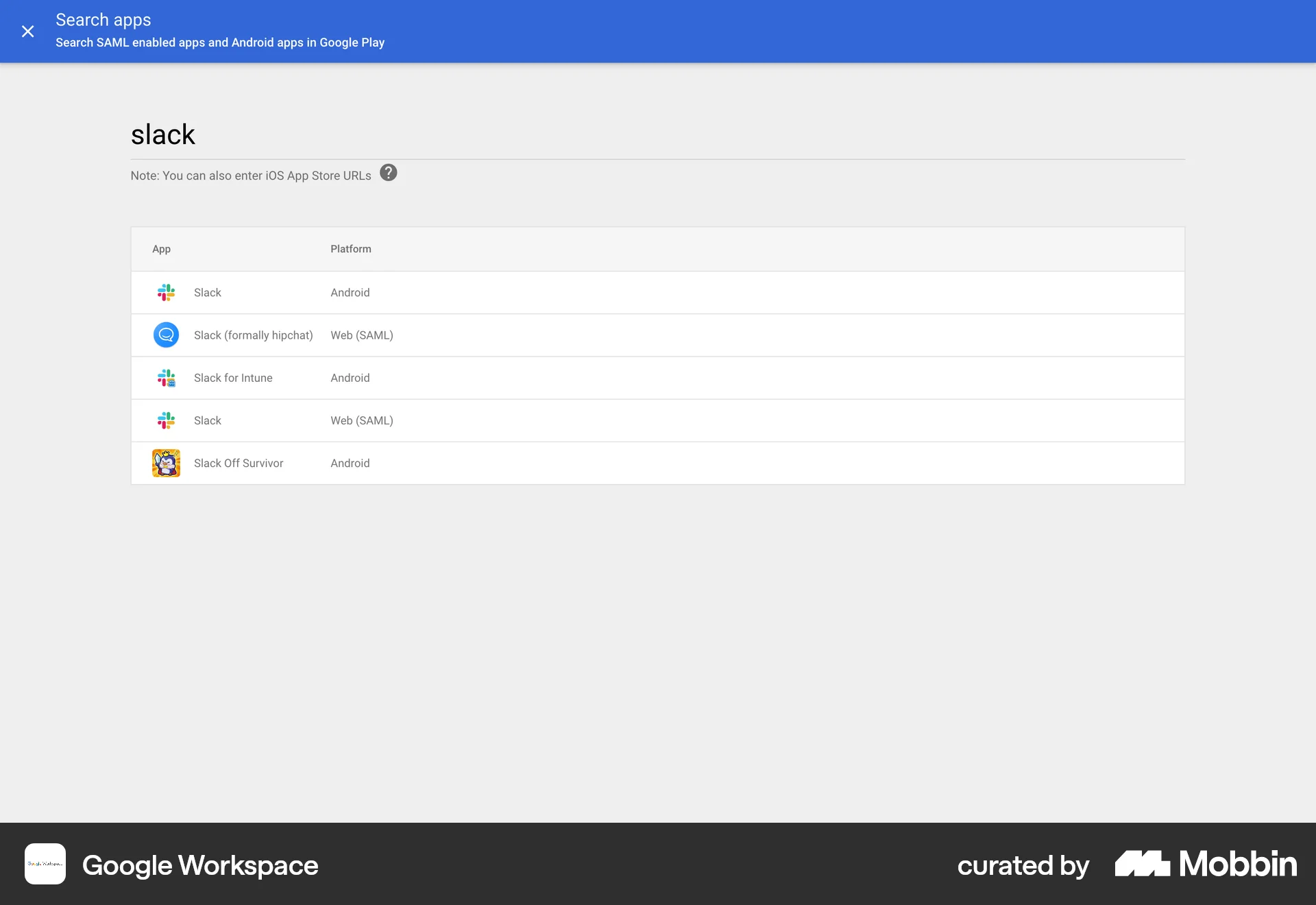Open the help tooltip about iOS App Store URLs
This screenshot has width=1316, height=905.
point(389,173)
